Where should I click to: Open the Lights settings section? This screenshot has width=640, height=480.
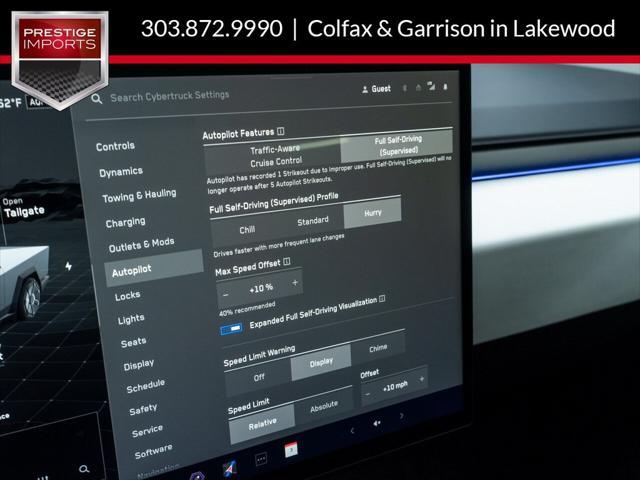(131, 319)
